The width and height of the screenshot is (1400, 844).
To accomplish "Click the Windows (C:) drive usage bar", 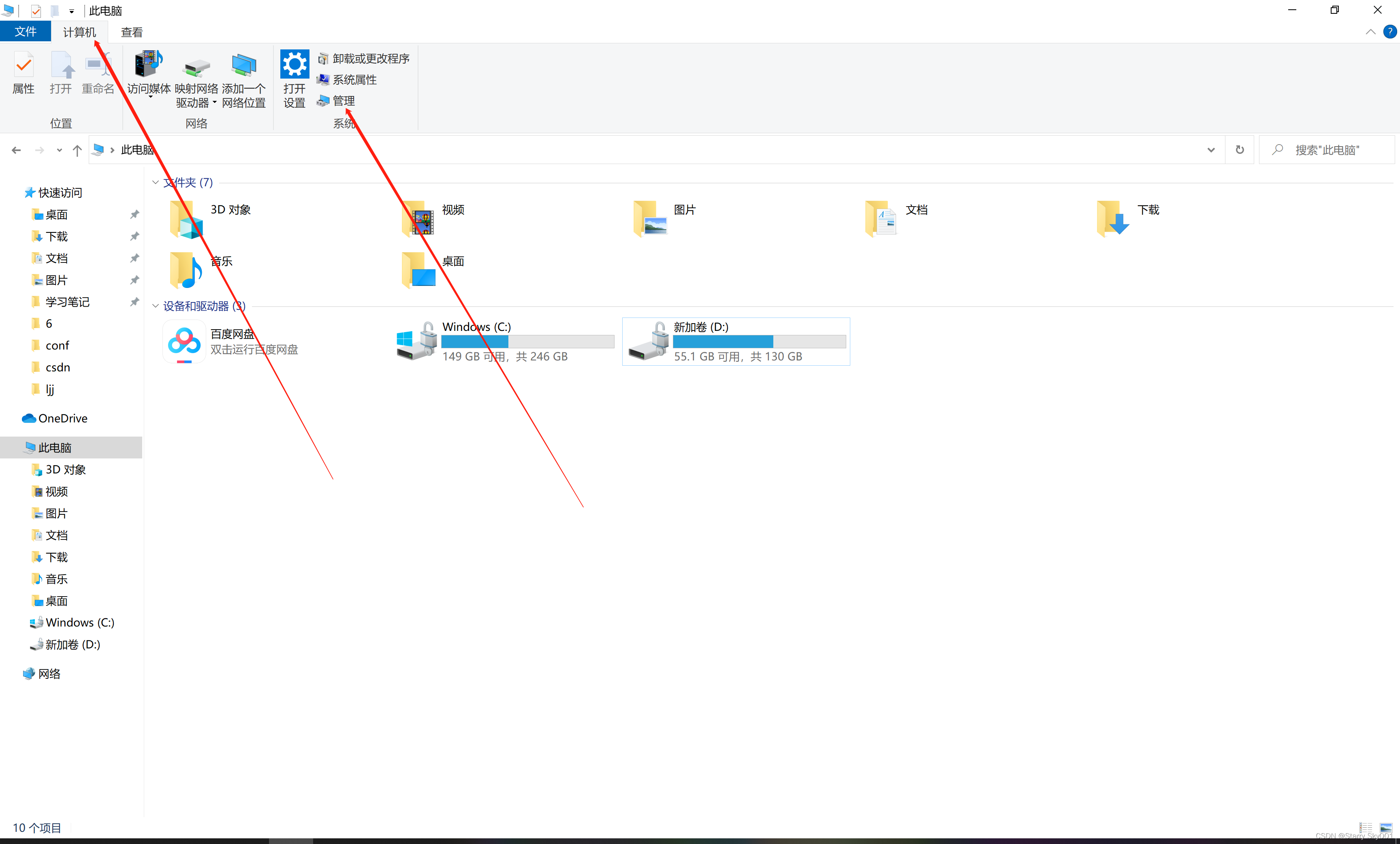I will tap(527, 341).
